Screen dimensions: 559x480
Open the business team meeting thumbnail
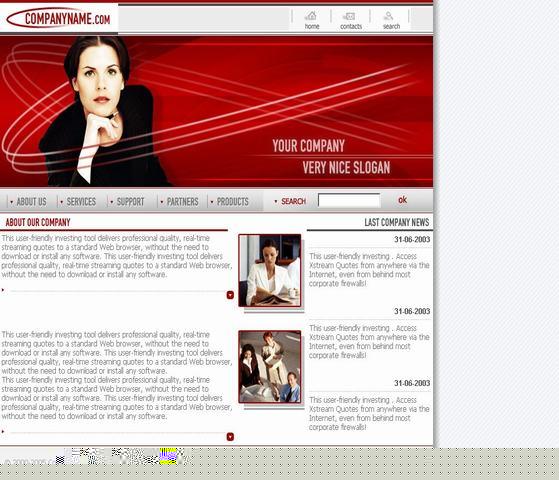(270, 367)
